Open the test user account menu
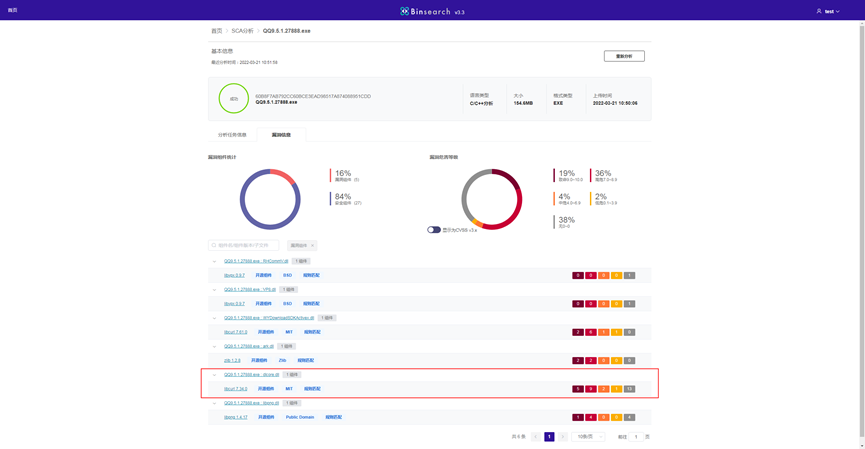The height and width of the screenshot is (449, 865). pos(828,11)
